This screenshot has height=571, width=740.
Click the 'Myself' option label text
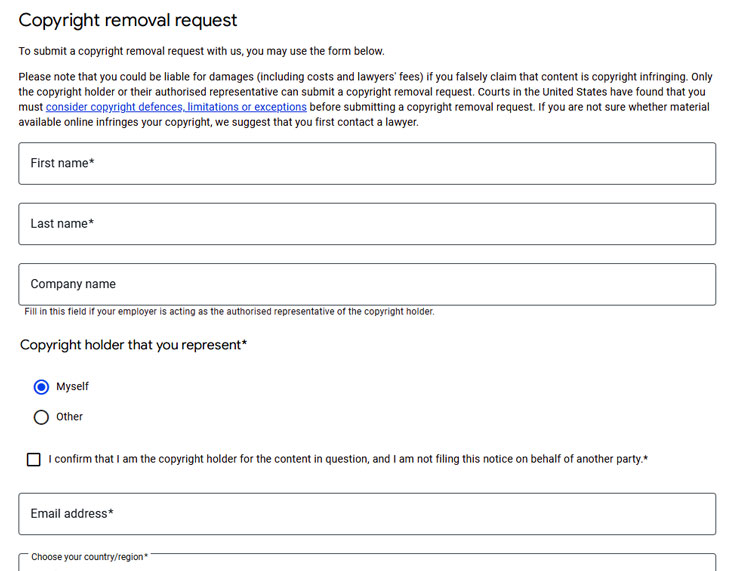point(72,386)
